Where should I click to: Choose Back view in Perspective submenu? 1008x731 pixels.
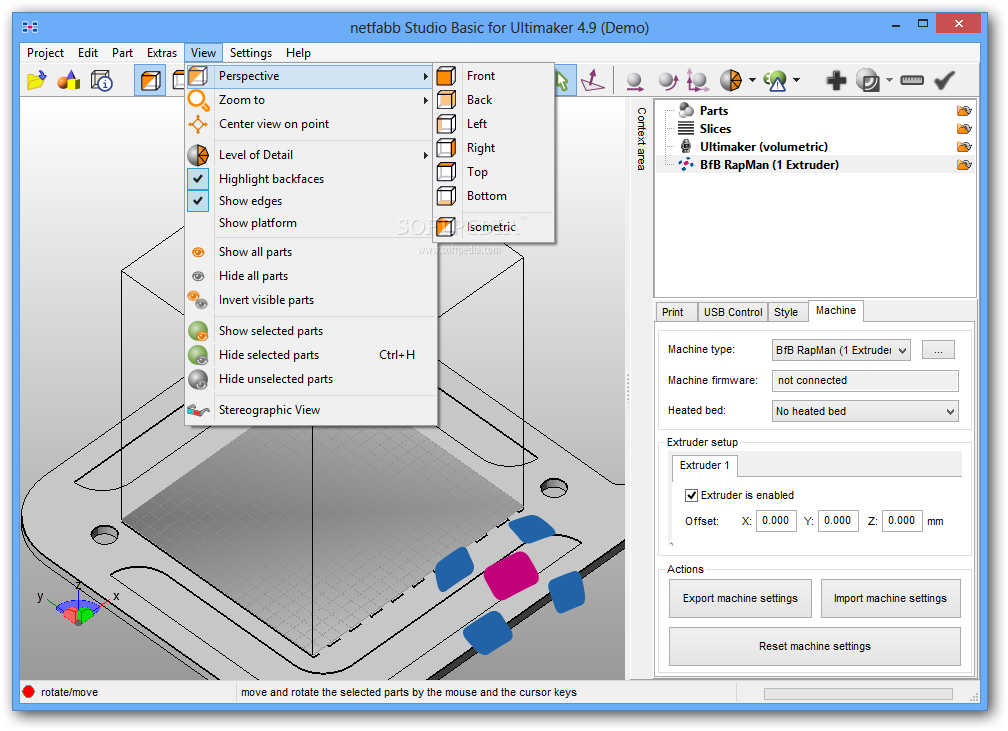(494, 100)
